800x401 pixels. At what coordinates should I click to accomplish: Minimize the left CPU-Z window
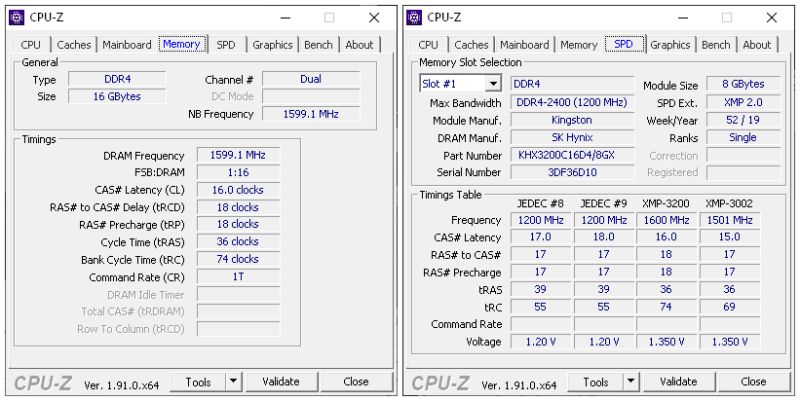coord(286,18)
